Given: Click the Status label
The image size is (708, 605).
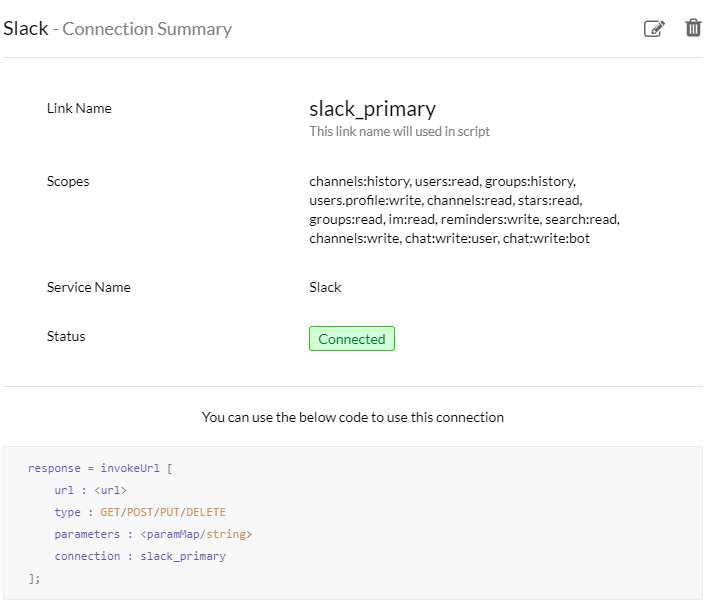Looking at the screenshot, I should pyautogui.click(x=66, y=336).
